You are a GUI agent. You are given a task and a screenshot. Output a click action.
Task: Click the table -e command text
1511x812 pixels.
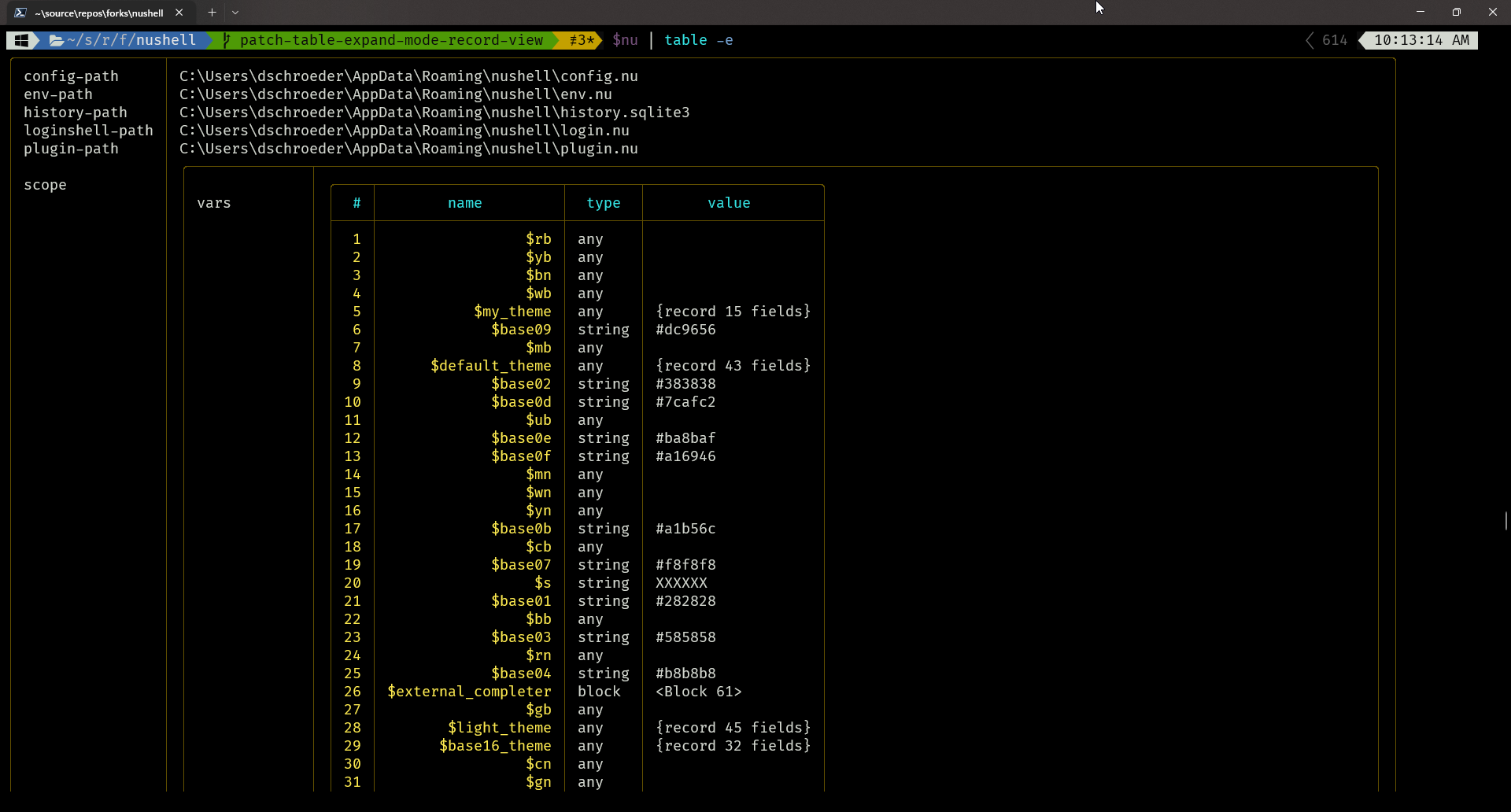tap(698, 40)
